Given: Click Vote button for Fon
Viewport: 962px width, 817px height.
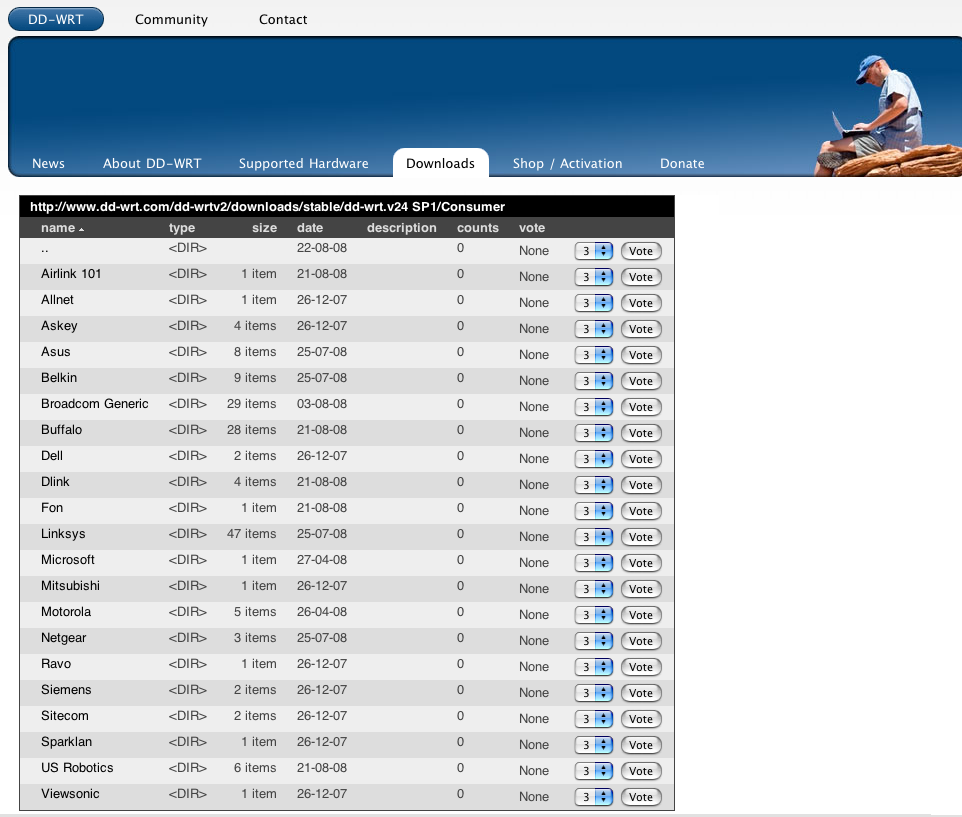Looking at the screenshot, I should click(641, 511).
